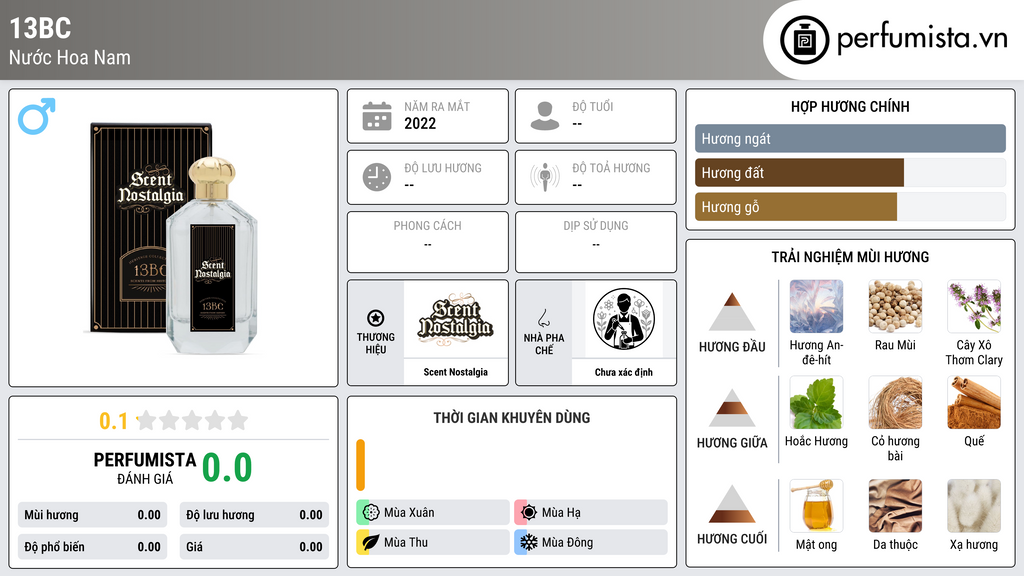Click the 2022 release year value
This screenshot has width=1024, height=576.
coord(420,123)
